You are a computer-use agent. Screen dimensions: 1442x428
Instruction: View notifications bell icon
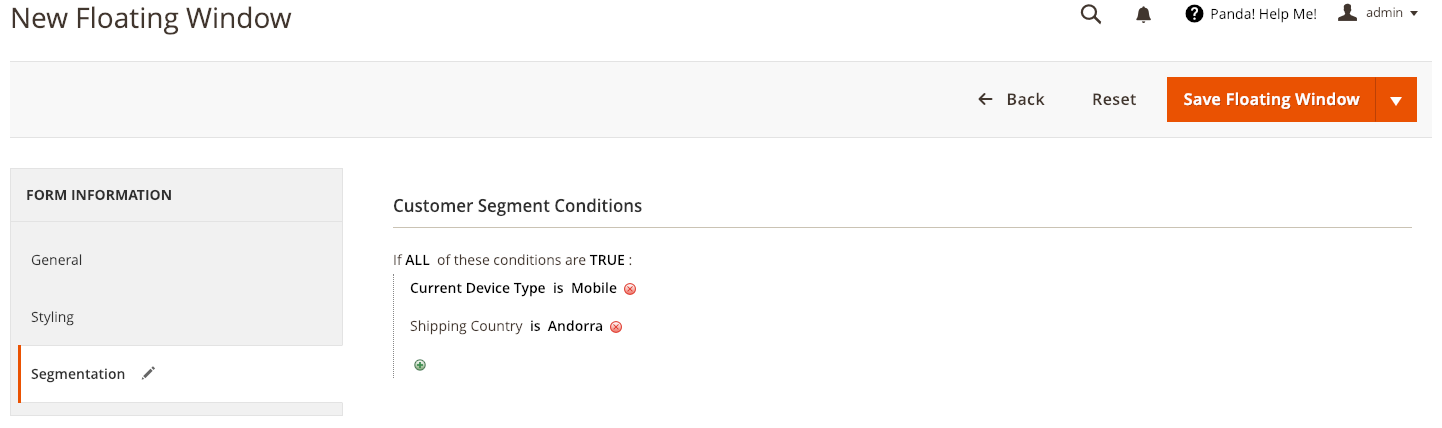[1144, 15]
